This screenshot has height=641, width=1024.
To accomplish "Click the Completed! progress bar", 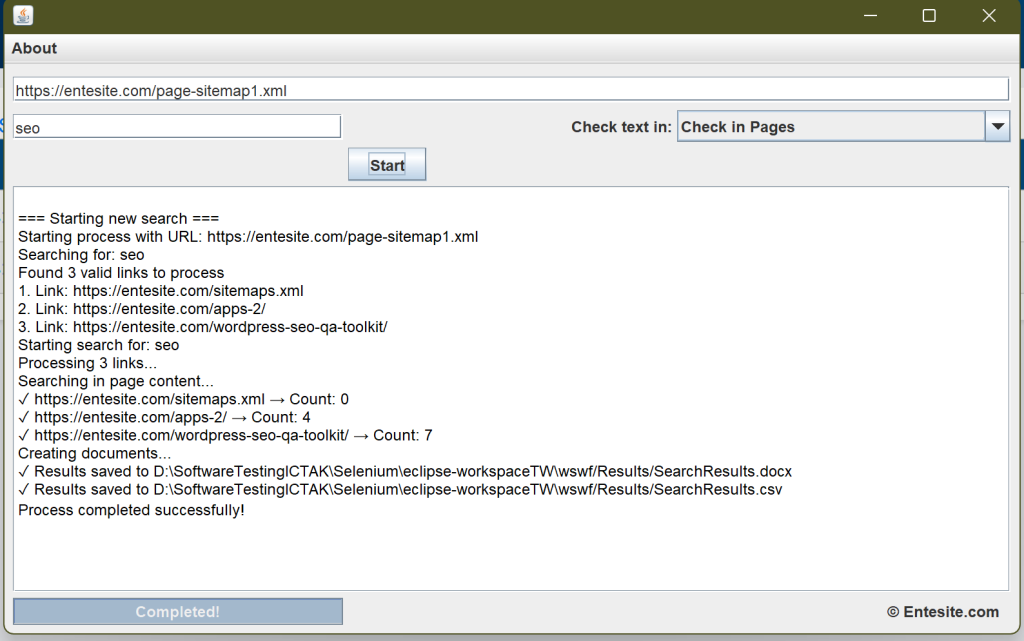I will (x=178, y=612).
